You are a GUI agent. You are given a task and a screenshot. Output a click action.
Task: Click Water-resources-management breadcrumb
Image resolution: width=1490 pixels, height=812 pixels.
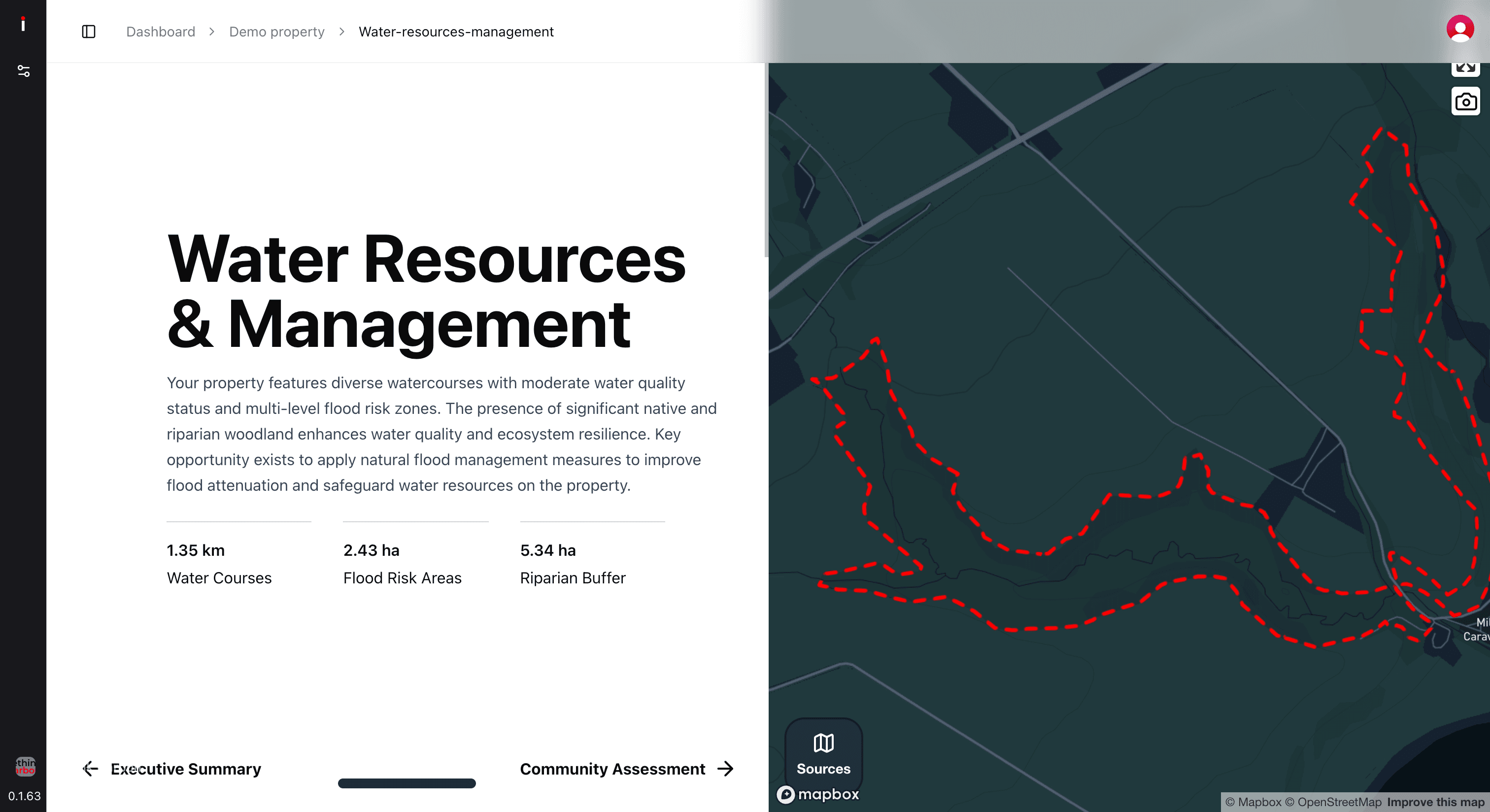[456, 32]
